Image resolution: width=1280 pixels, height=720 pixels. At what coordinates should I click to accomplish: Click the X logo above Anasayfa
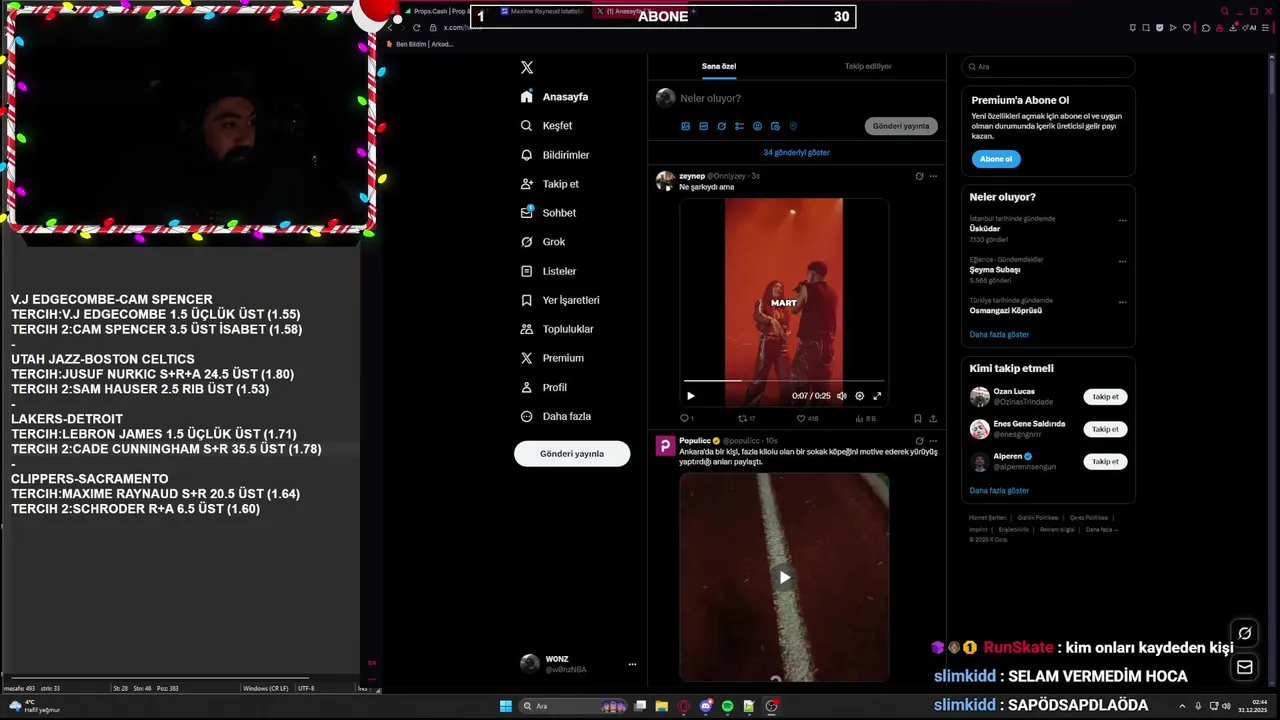pyautogui.click(x=527, y=67)
